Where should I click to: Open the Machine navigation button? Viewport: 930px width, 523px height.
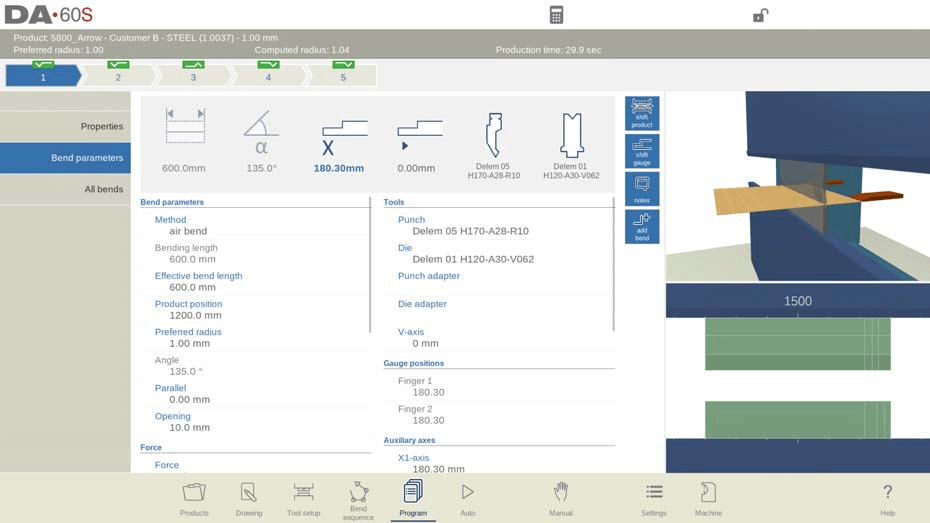(x=708, y=499)
